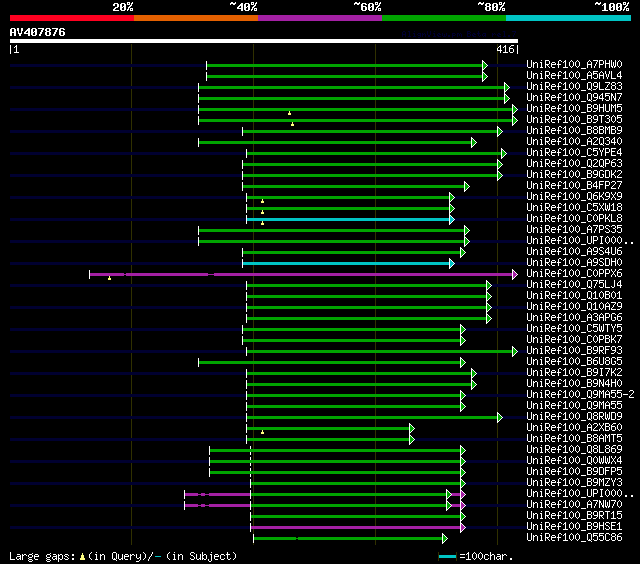
Task: Click the green arrowhead ending the B9RF93 bar
Action: (x=515, y=351)
